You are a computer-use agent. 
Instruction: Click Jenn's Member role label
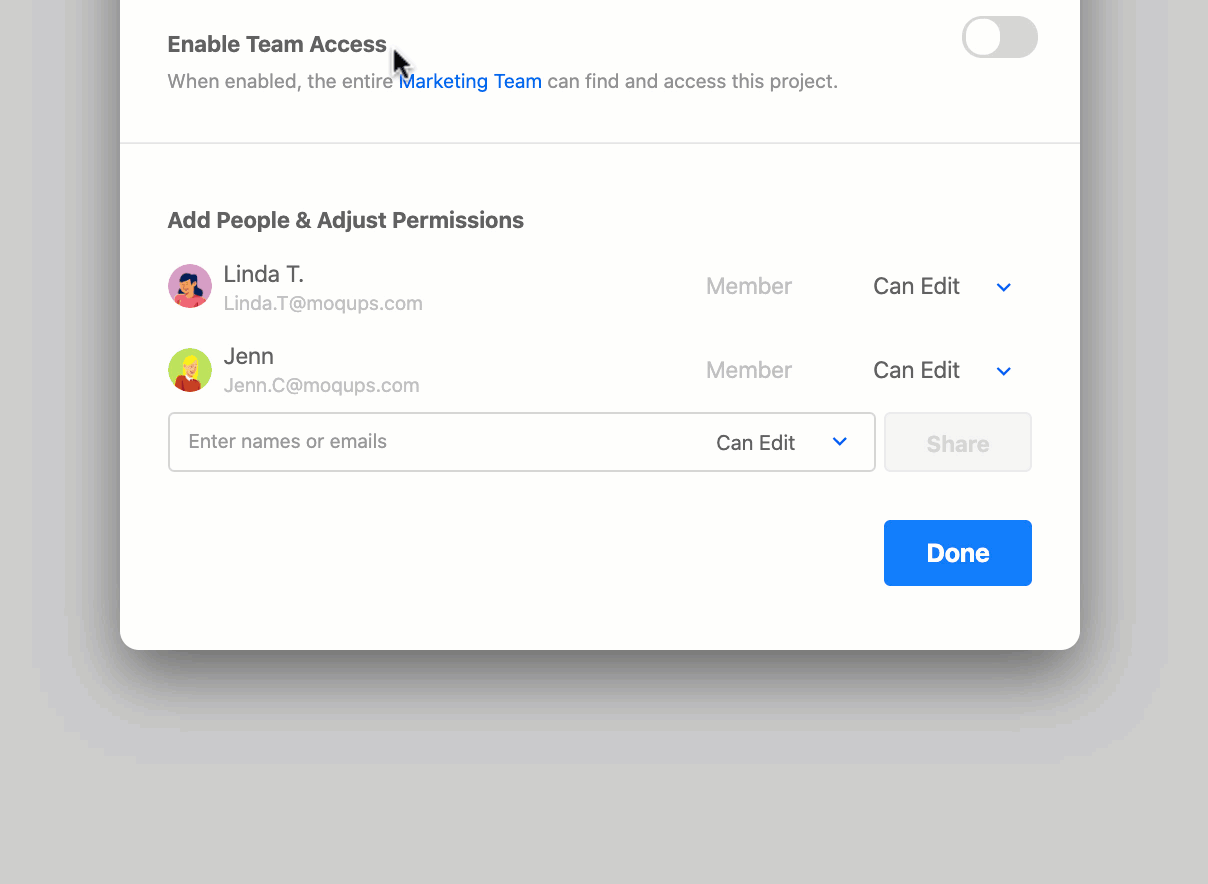point(748,370)
